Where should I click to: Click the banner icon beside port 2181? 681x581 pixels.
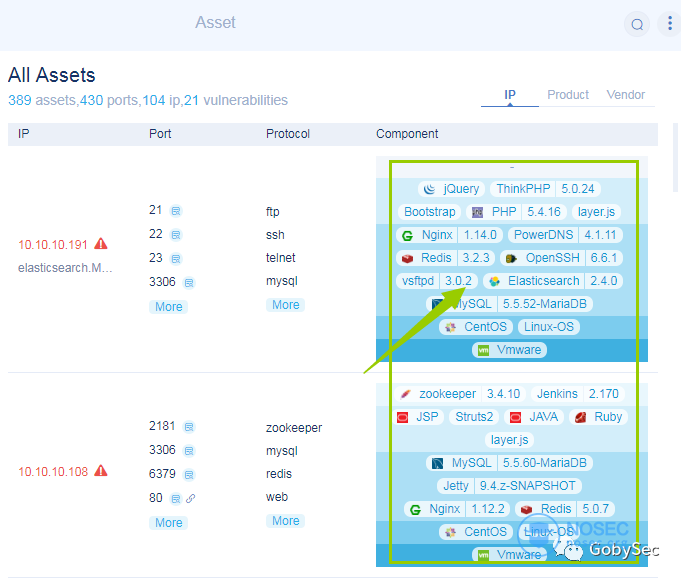tap(189, 427)
